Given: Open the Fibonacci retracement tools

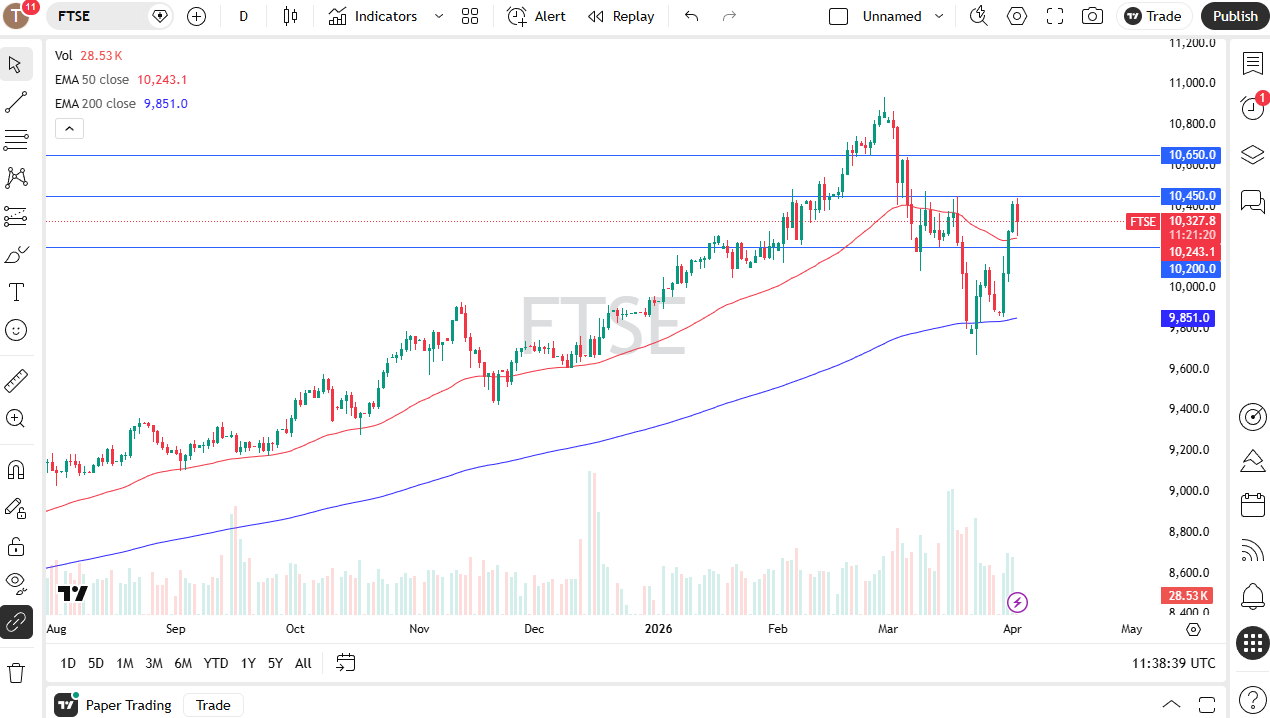Looking at the screenshot, I should pyautogui.click(x=16, y=140).
